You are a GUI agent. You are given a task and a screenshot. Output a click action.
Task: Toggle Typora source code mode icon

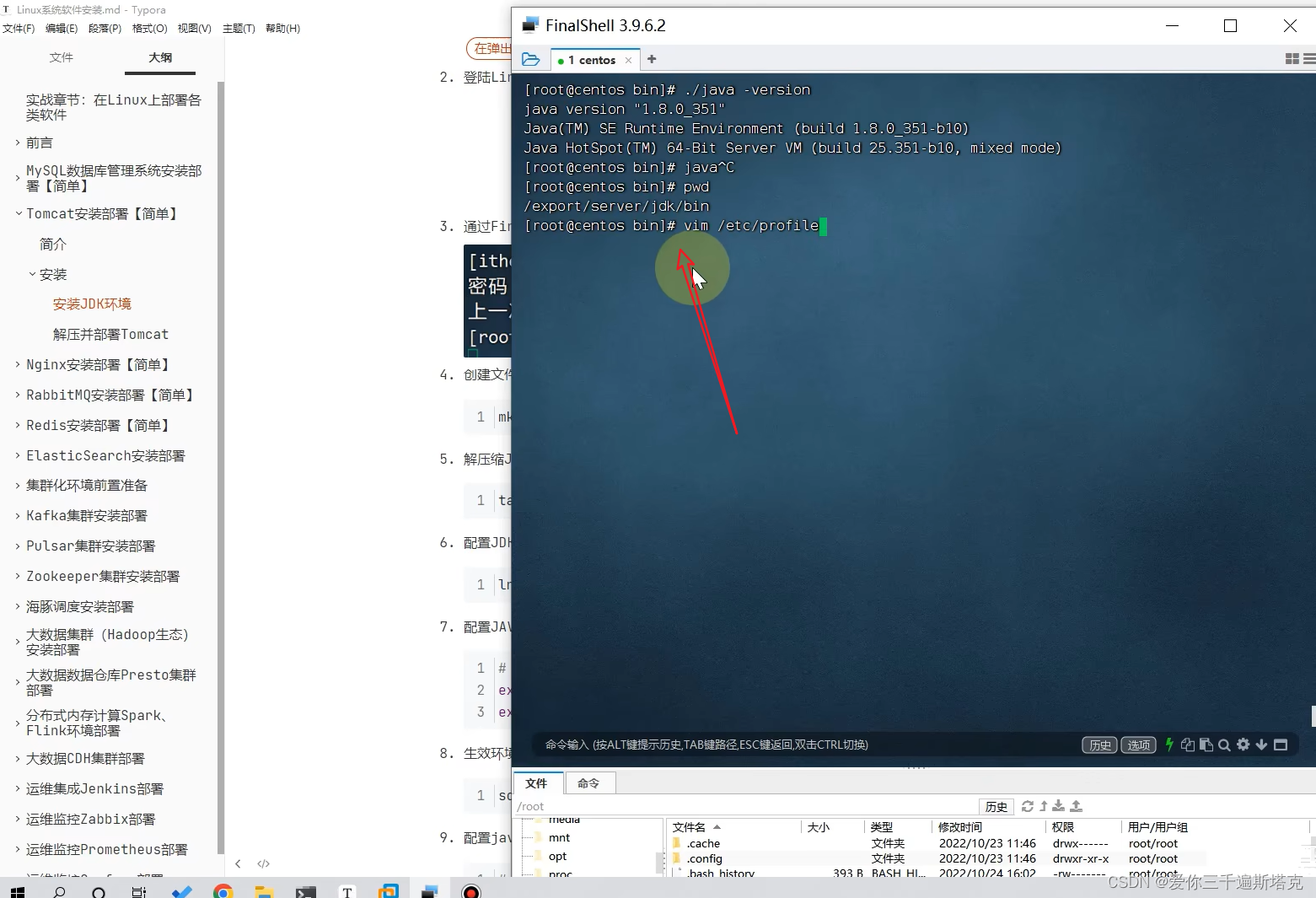(264, 863)
